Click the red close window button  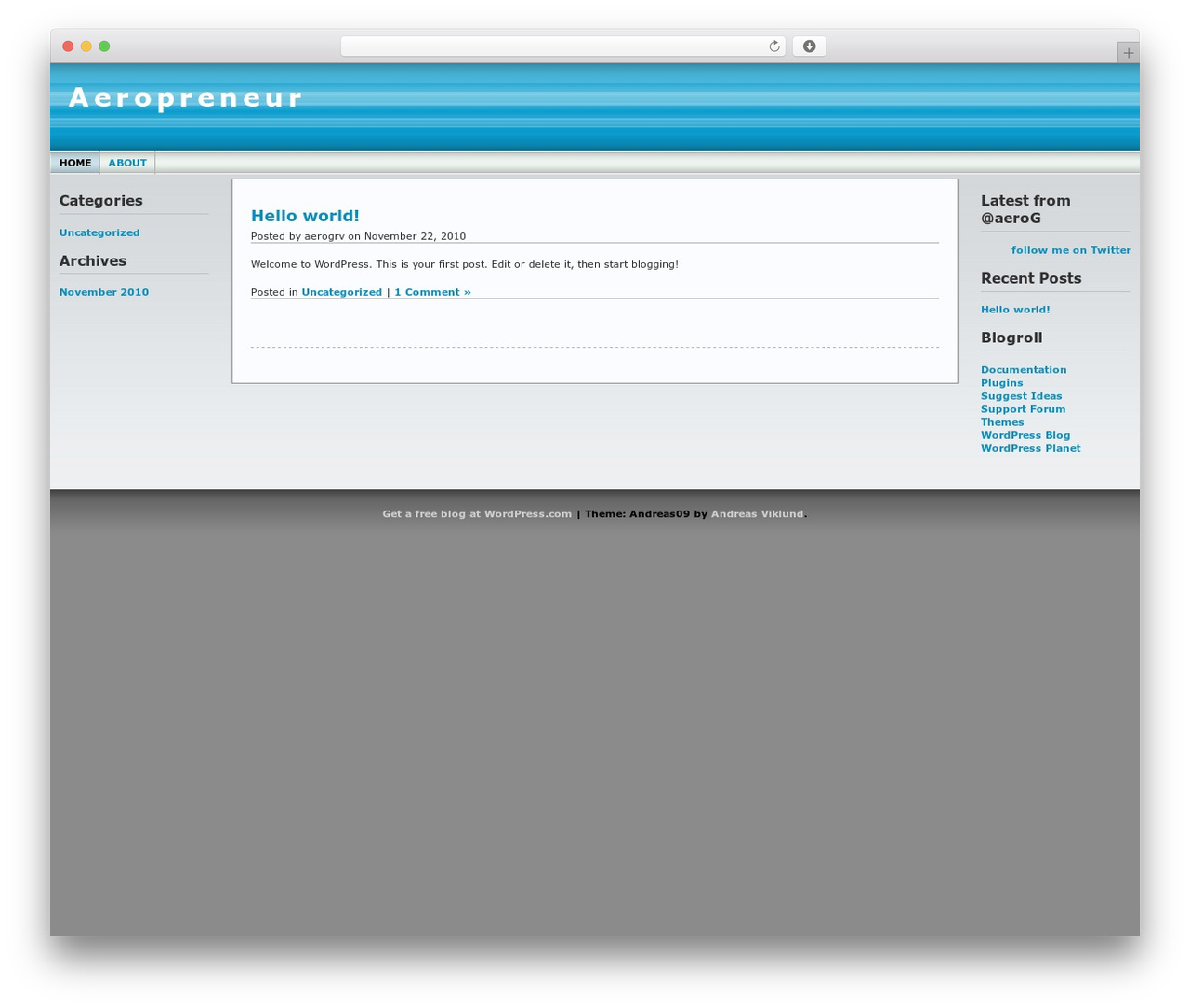click(x=68, y=46)
